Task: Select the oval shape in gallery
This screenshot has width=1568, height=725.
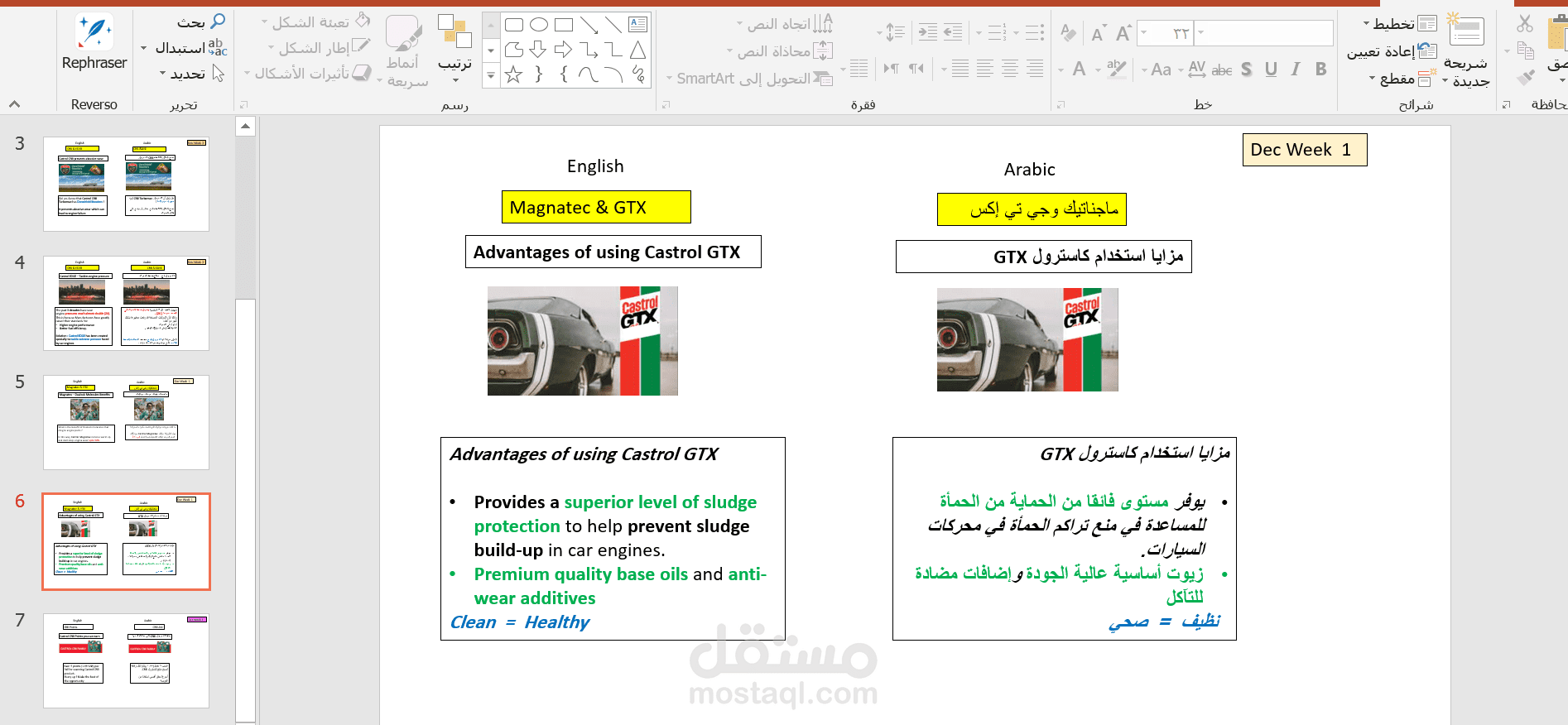Action: [x=538, y=25]
